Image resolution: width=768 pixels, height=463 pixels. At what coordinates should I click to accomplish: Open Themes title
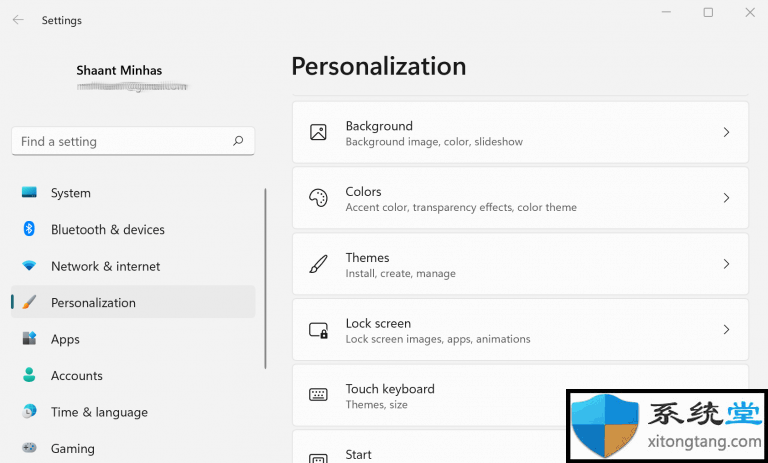pos(367,257)
